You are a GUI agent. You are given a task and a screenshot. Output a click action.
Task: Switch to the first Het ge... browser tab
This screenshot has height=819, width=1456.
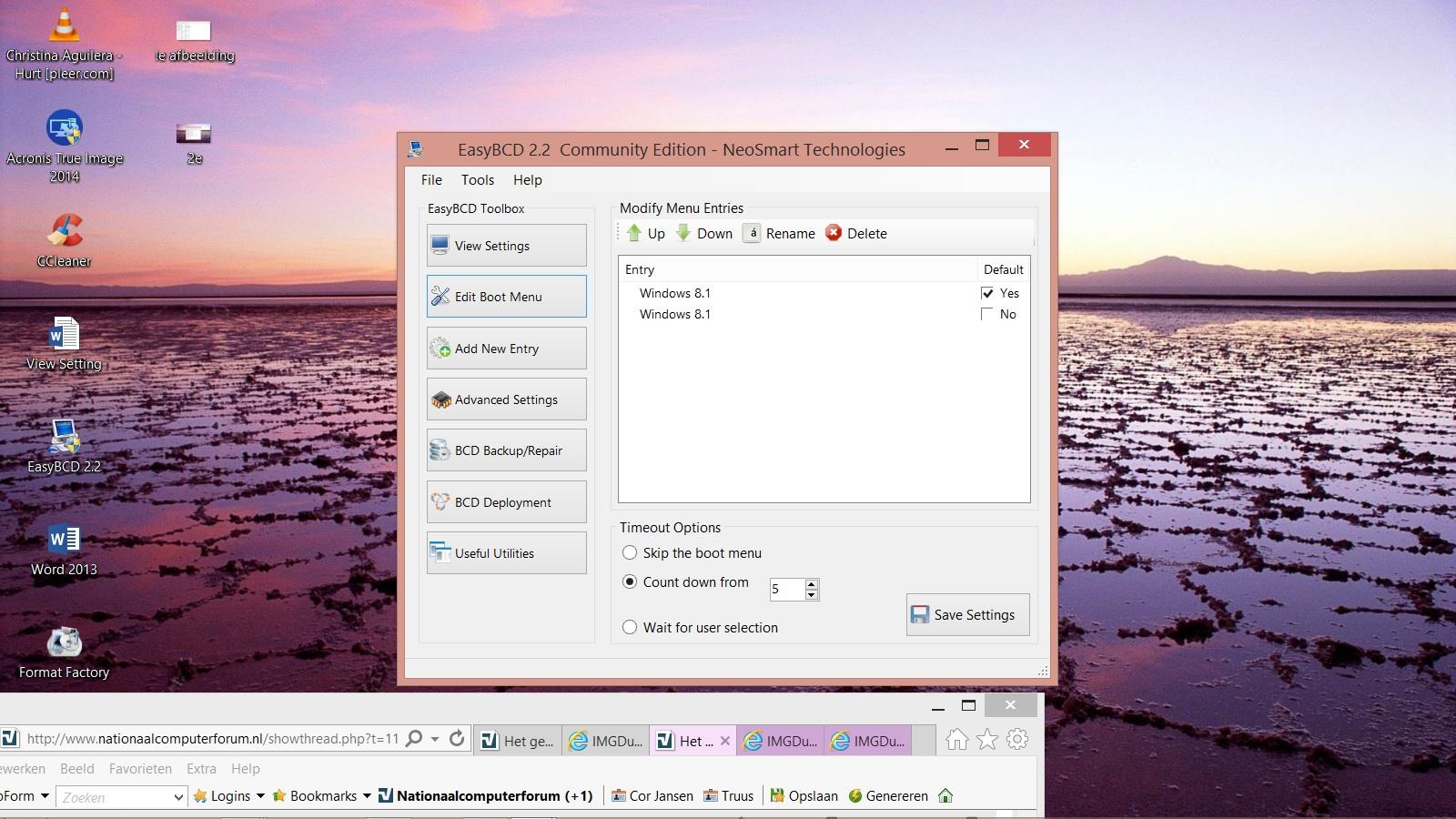pos(517,741)
